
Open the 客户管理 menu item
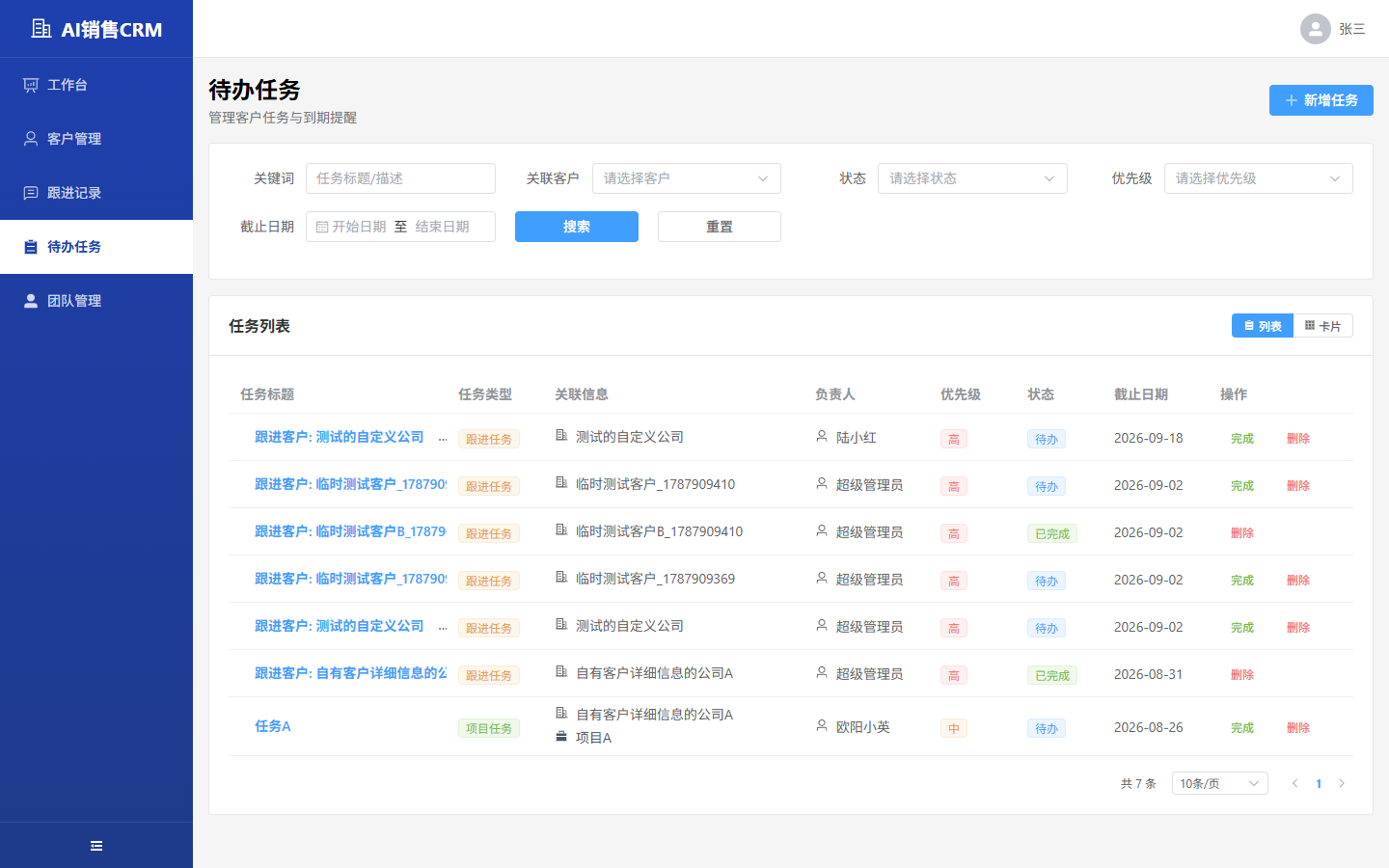[x=96, y=139]
